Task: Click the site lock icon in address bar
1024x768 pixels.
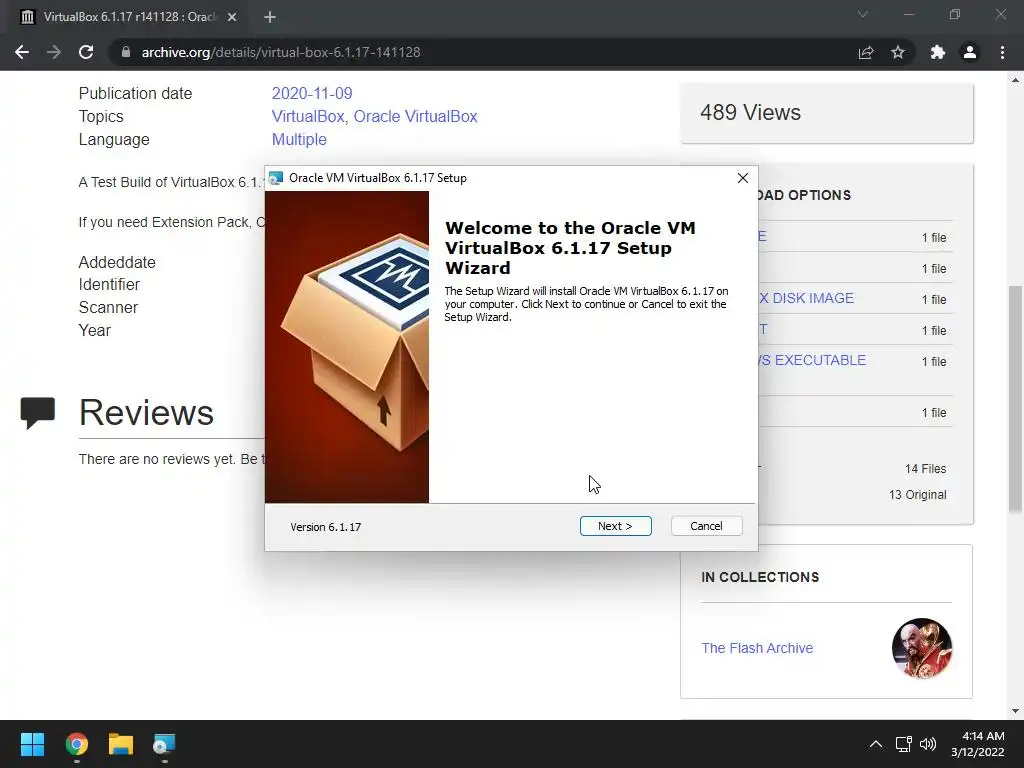Action: pyautogui.click(x=126, y=52)
